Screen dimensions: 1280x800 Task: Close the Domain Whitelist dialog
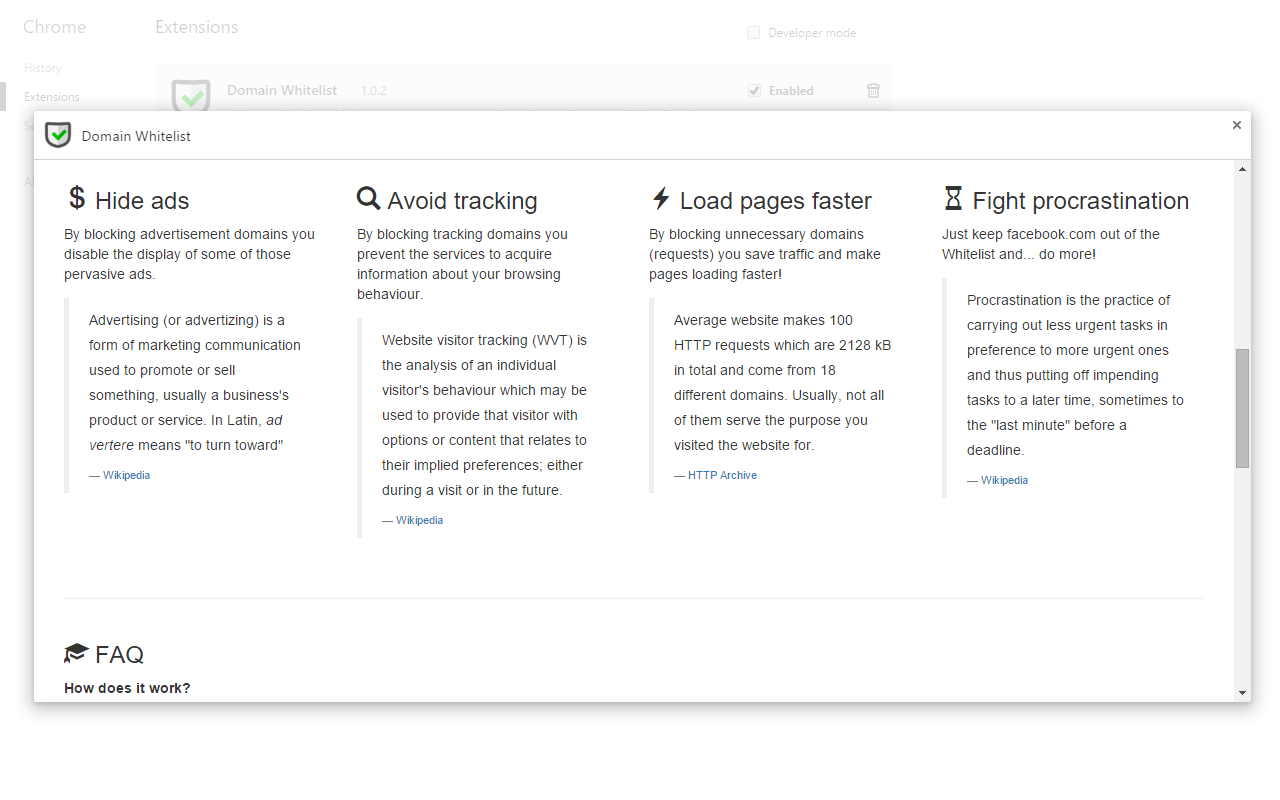click(1237, 125)
